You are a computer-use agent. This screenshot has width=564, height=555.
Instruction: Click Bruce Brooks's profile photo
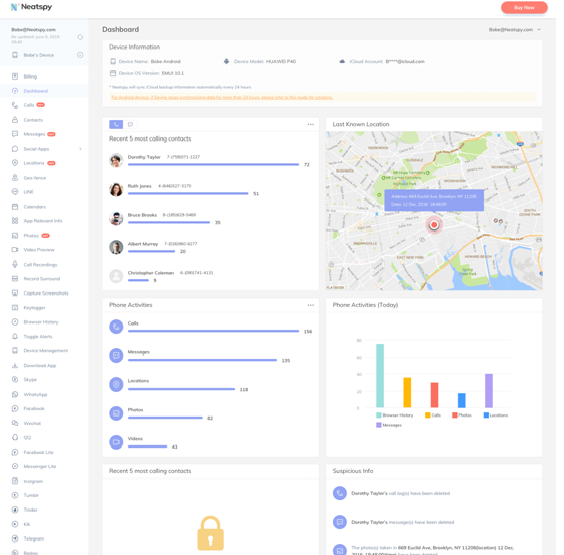[x=116, y=218]
